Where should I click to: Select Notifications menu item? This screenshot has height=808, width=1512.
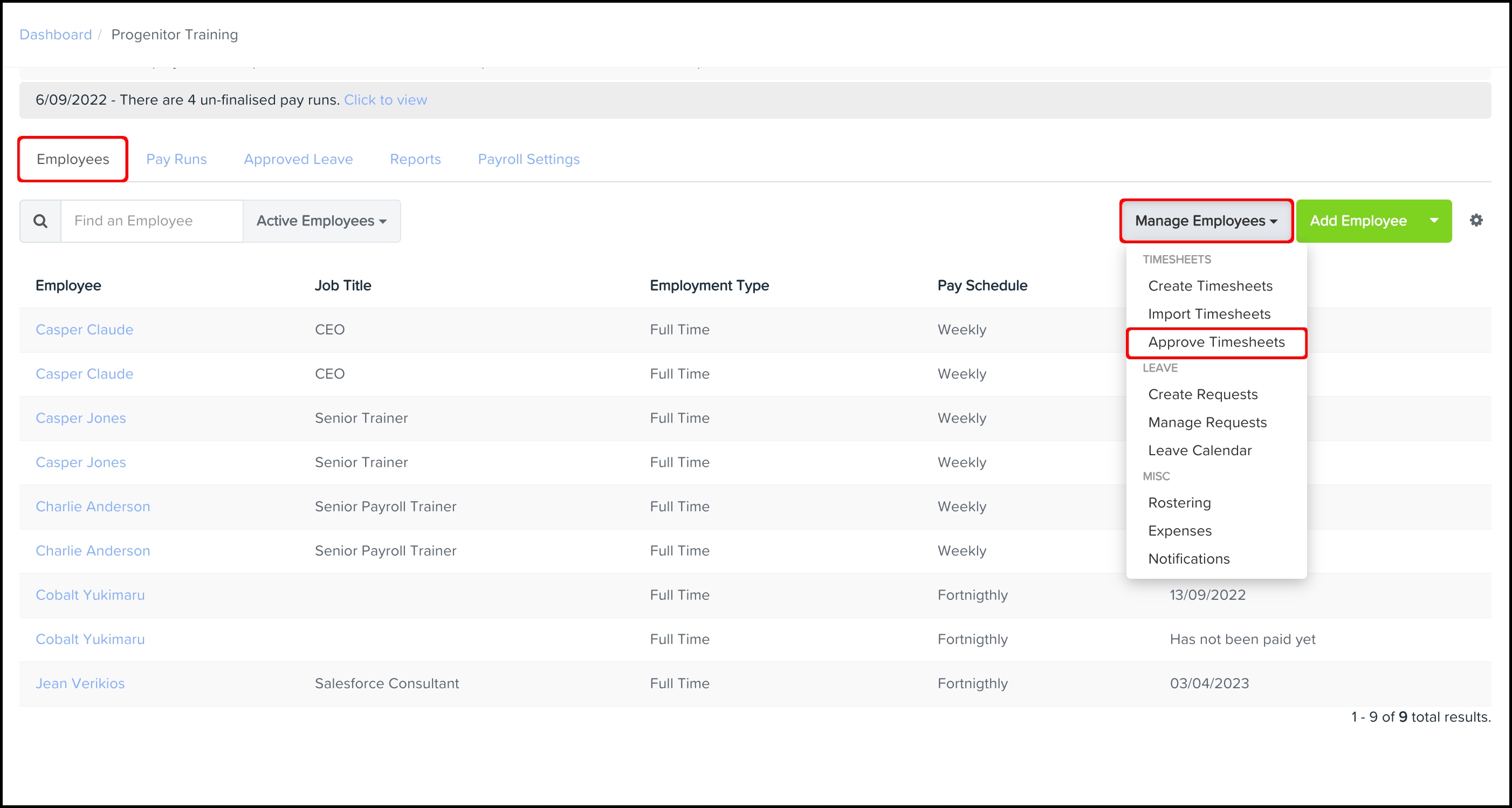tap(1188, 558)
